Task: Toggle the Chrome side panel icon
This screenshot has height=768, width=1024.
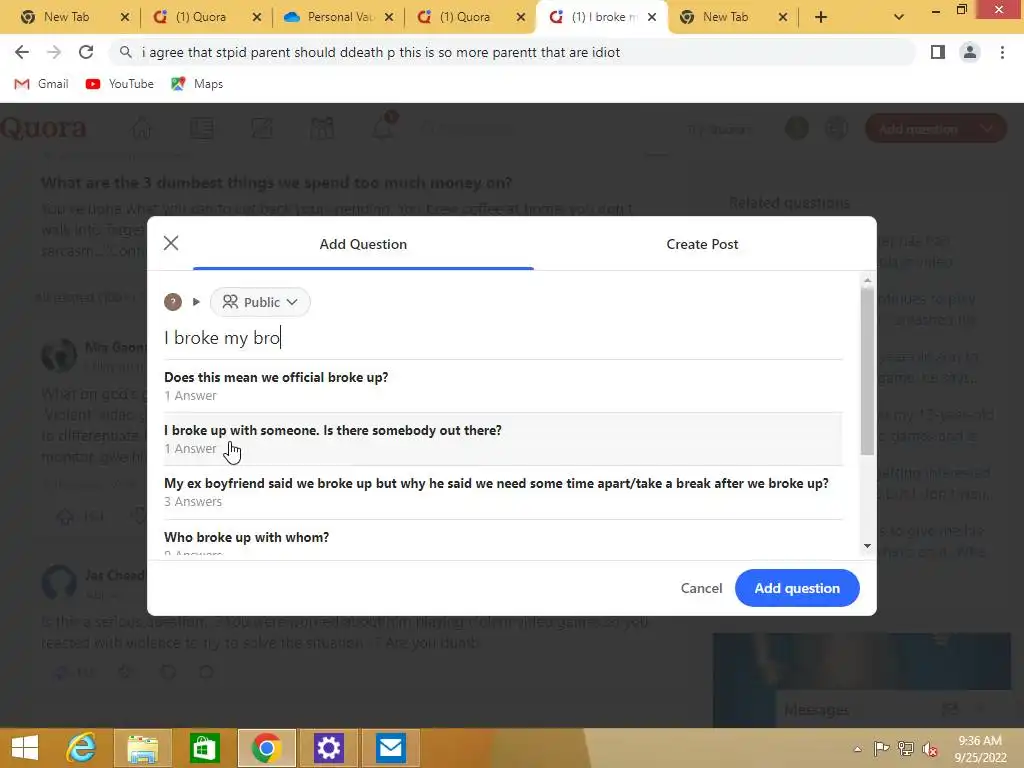Action: (x=938, y=52)
